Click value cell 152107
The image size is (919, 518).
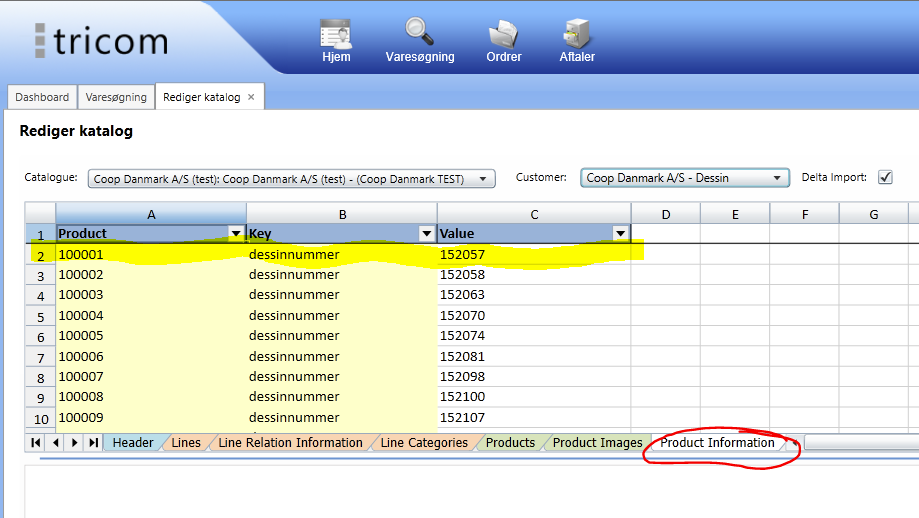click(534, 417)
